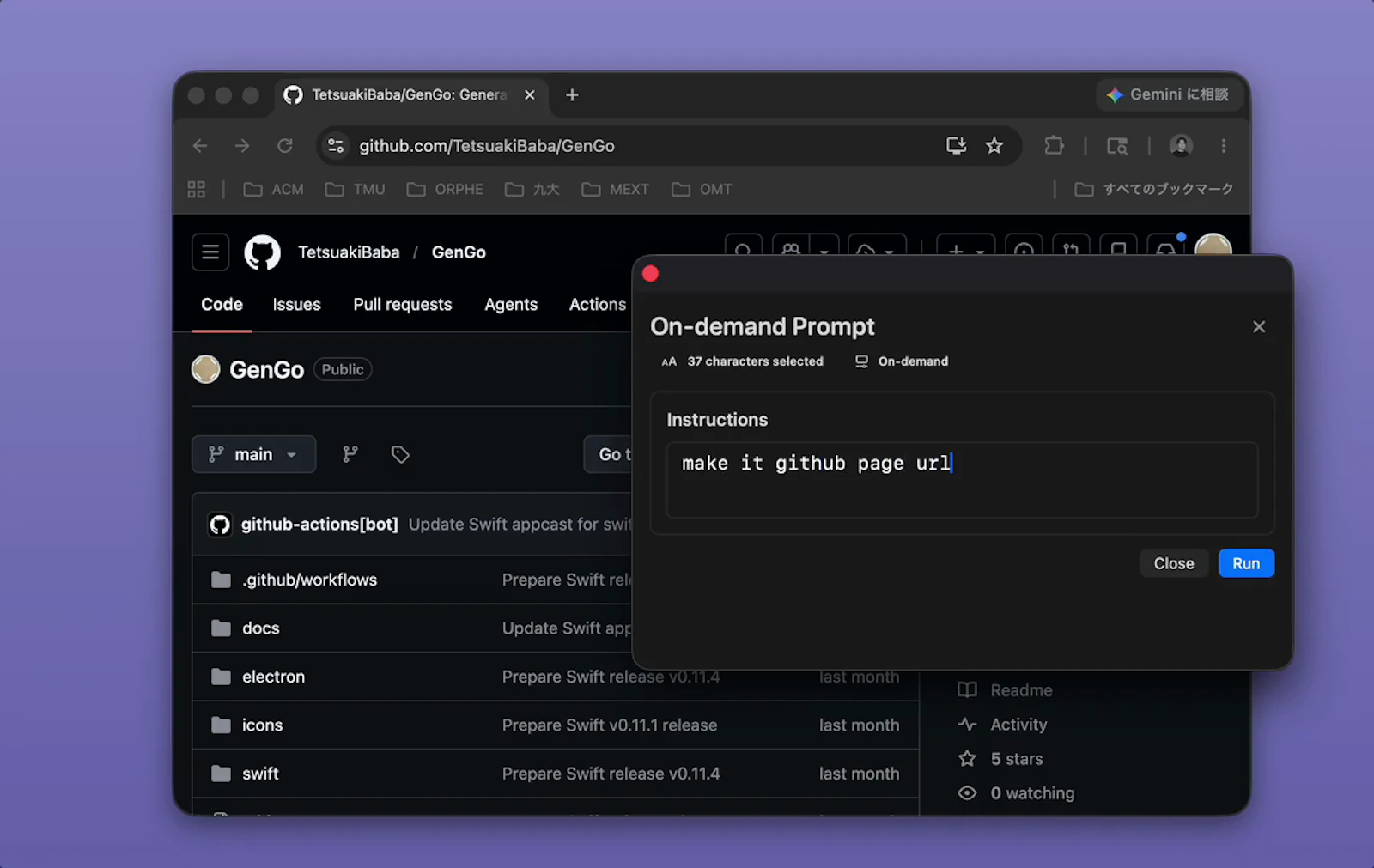
Task: Install app icon in address bar
Action: point(956,146)
